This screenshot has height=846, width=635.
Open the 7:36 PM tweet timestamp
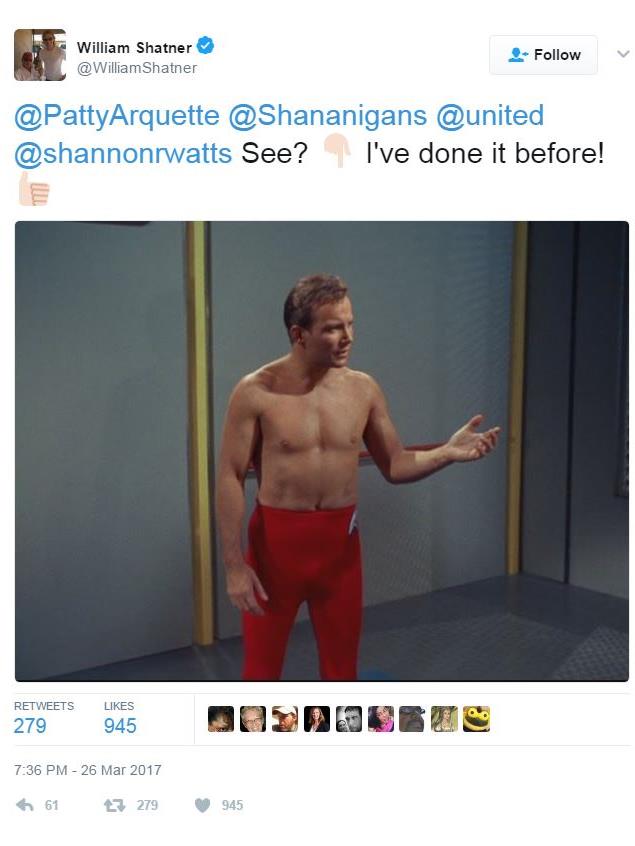(87, 770)
